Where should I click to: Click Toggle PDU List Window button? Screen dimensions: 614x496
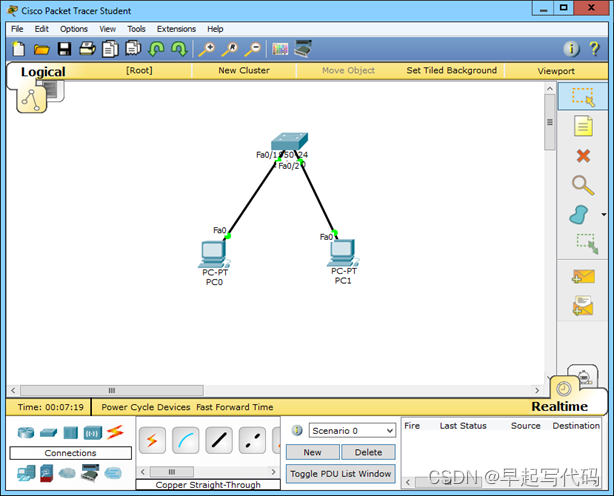tap(340, 474)
